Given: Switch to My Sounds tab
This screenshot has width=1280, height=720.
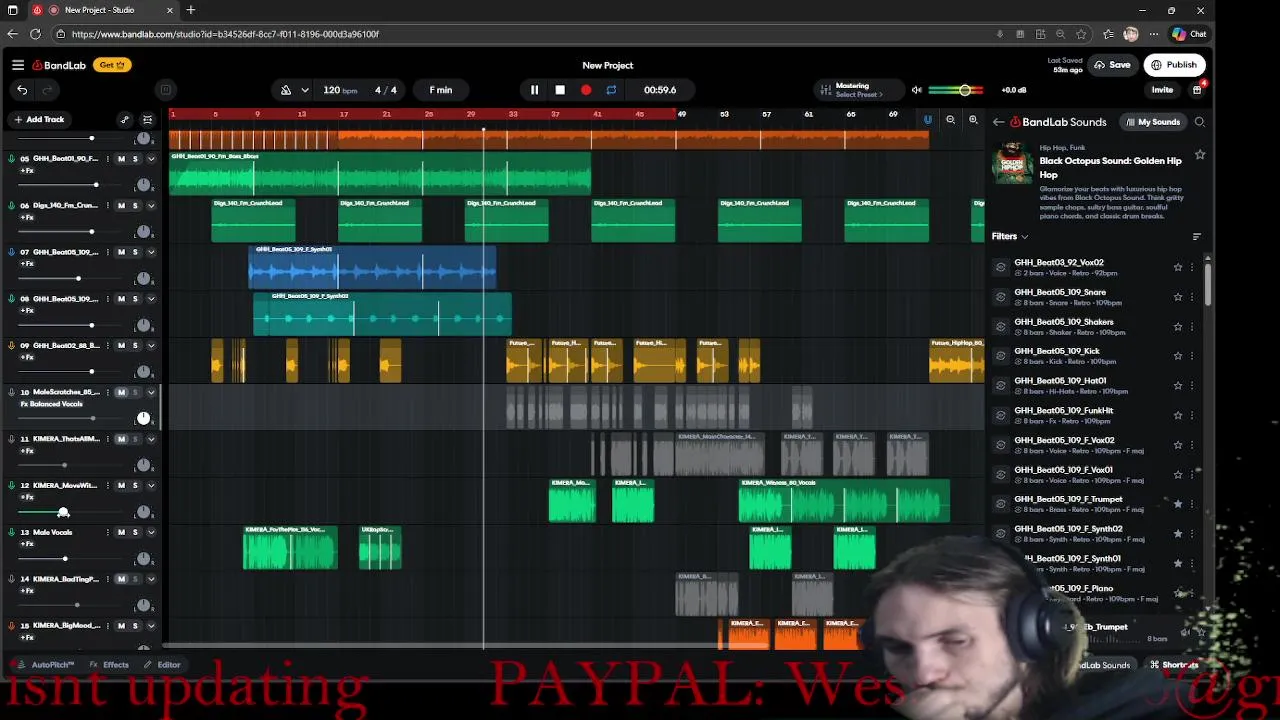Looking at the screenshot, I should pyautogui.click(x=1152, y=122).
